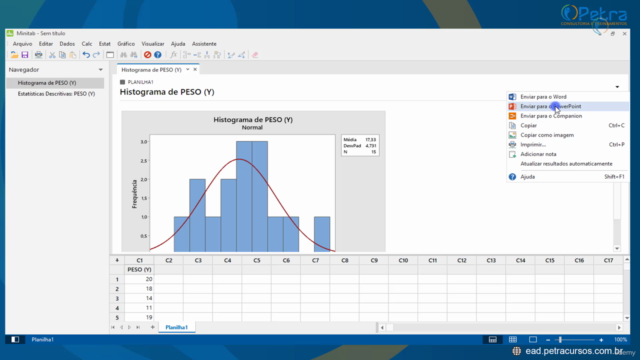Toggle the navigator pane icon in the status bar
The width and height of the screenshot is (640, 360).
[x=15, y=339]
